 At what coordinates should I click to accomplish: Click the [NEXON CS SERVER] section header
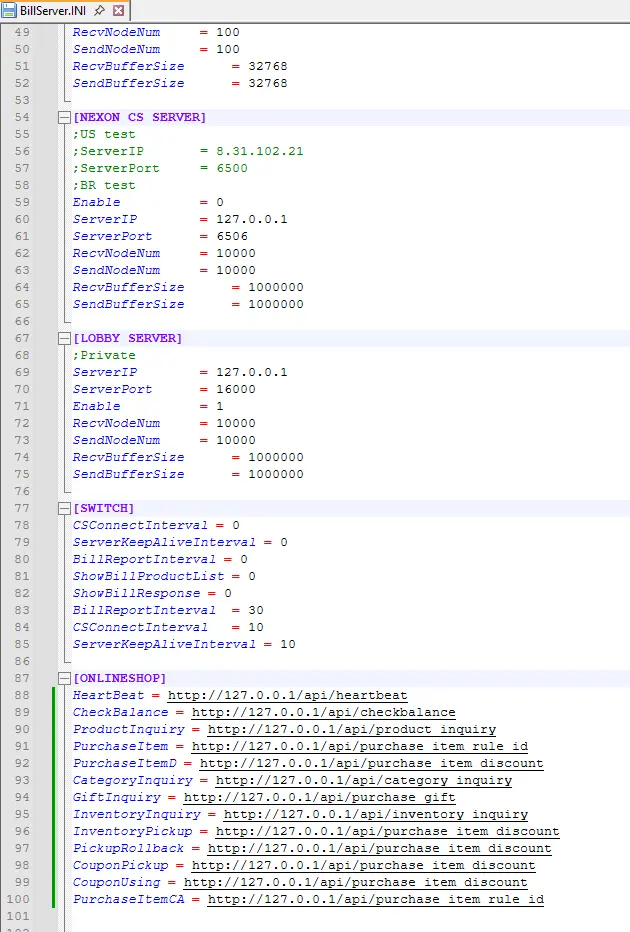(x=140, y=117)
